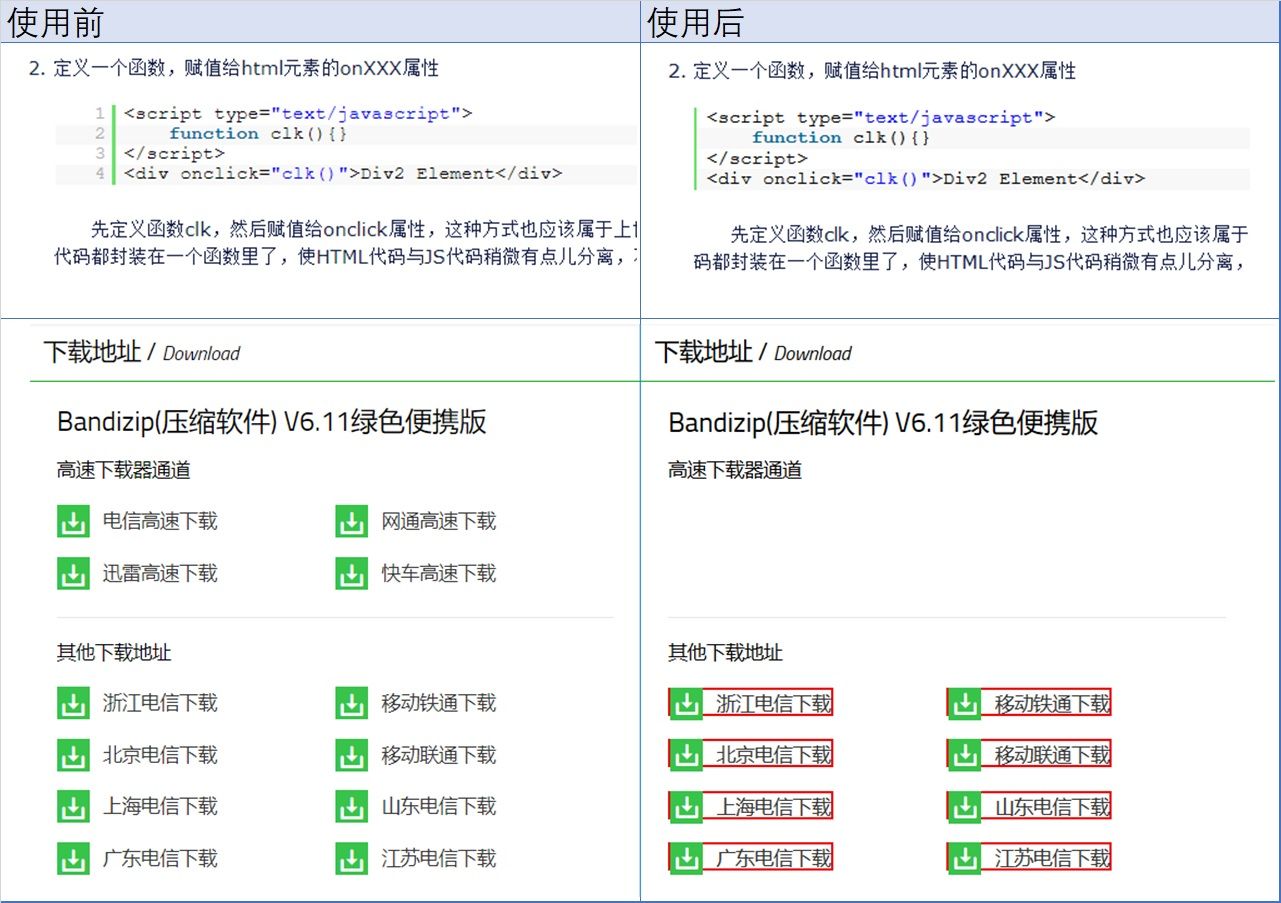Click download icon beside 电信高速下载 in 使用前 panel
Image resolution: width=1281 pixels, height=903 pixels.
[73, 522]
